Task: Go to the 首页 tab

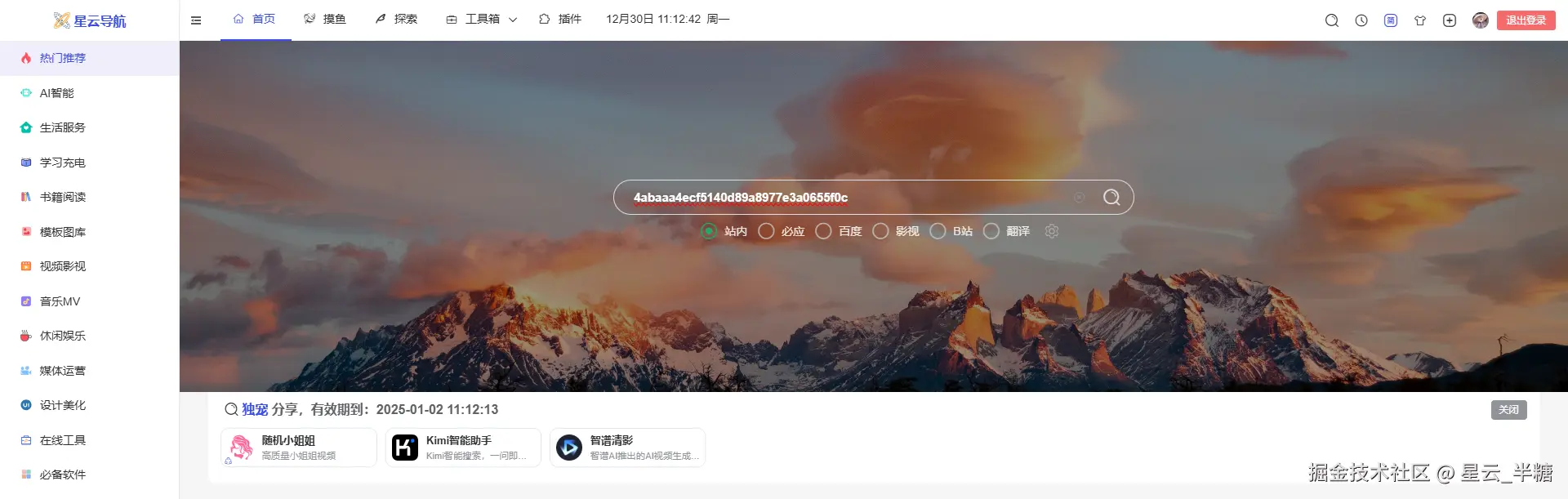Action: pos(255,20)
